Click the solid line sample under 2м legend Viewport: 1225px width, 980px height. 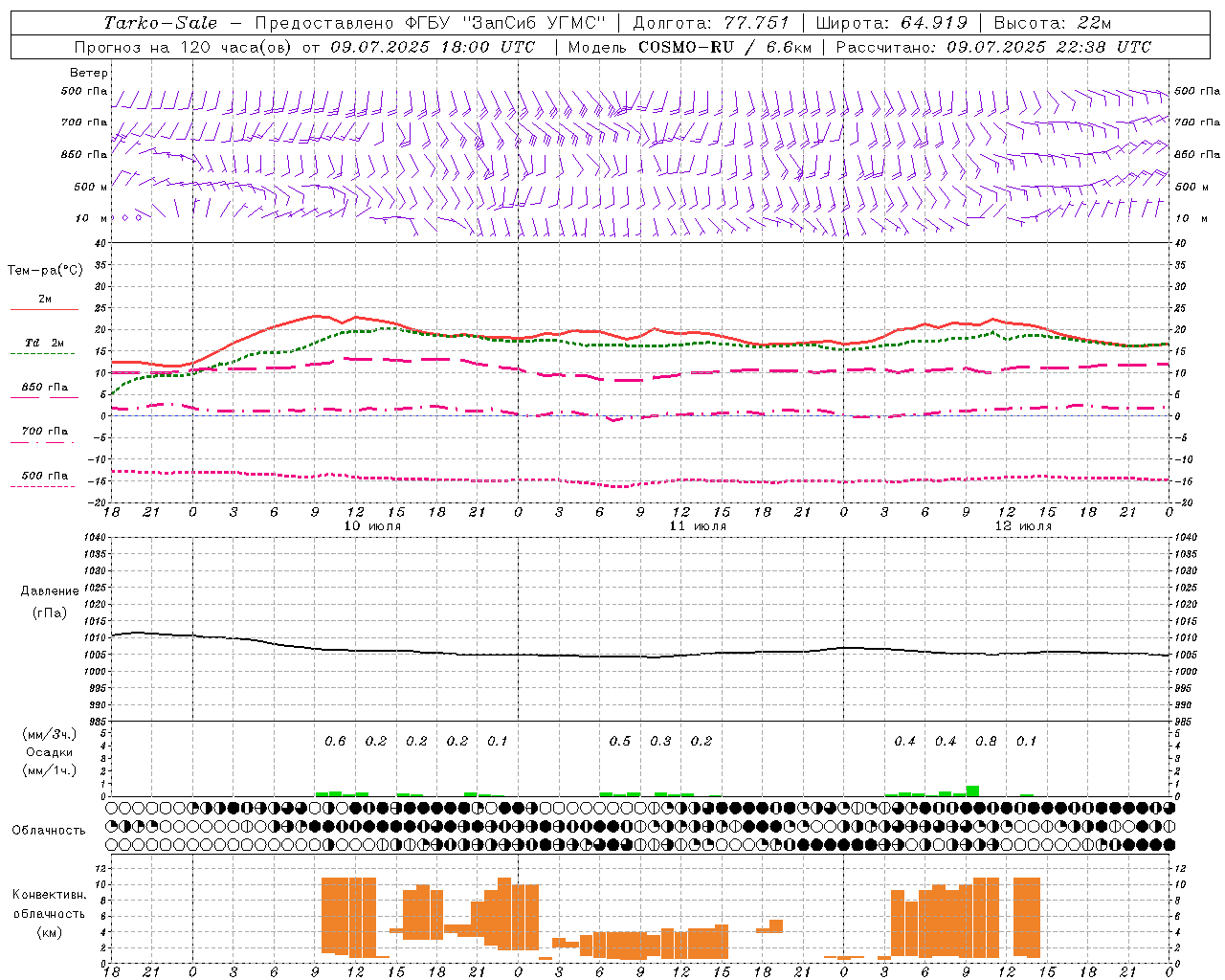tap(45, 309)
